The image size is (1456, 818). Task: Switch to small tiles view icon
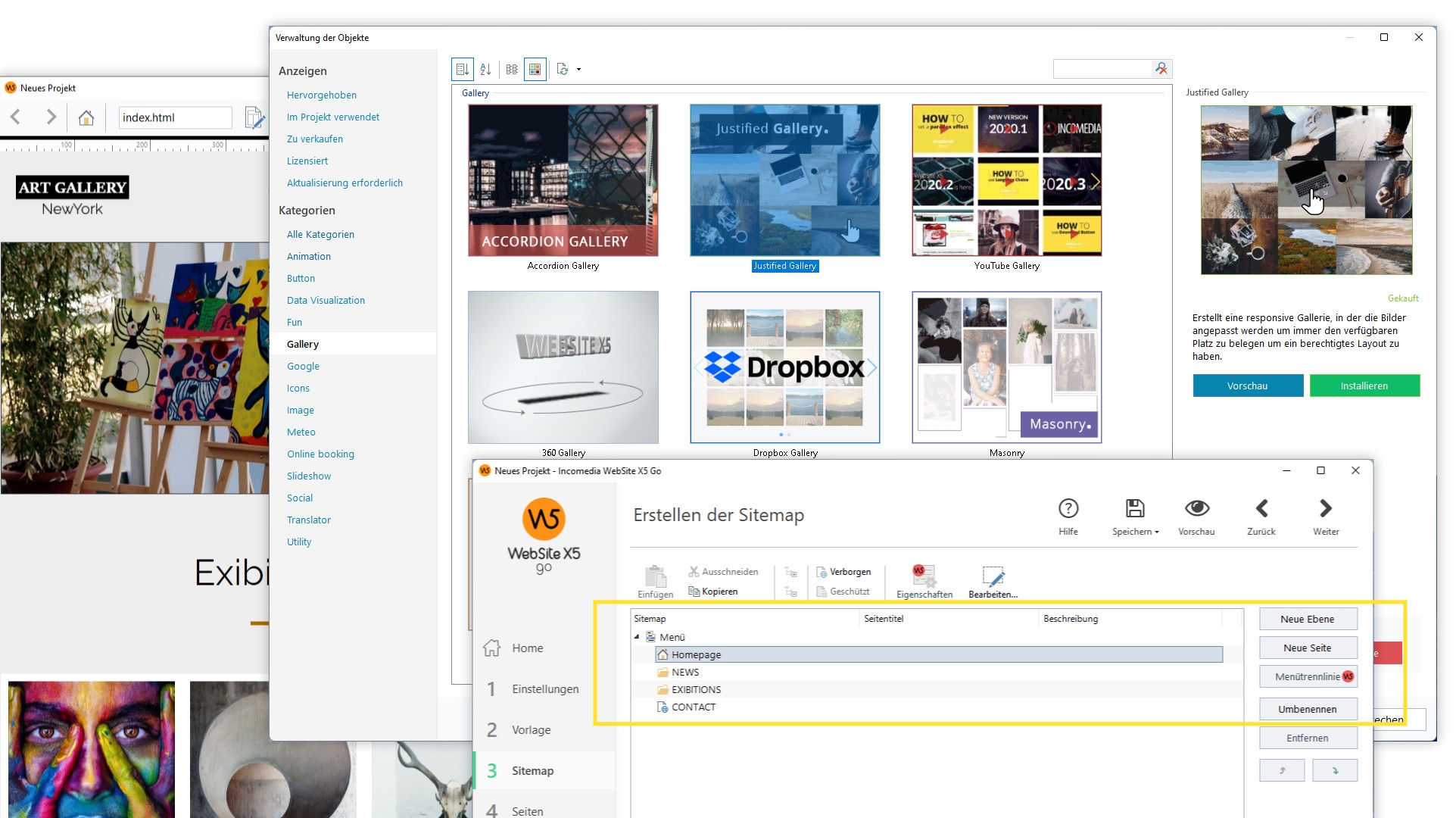tap(512, 69)
